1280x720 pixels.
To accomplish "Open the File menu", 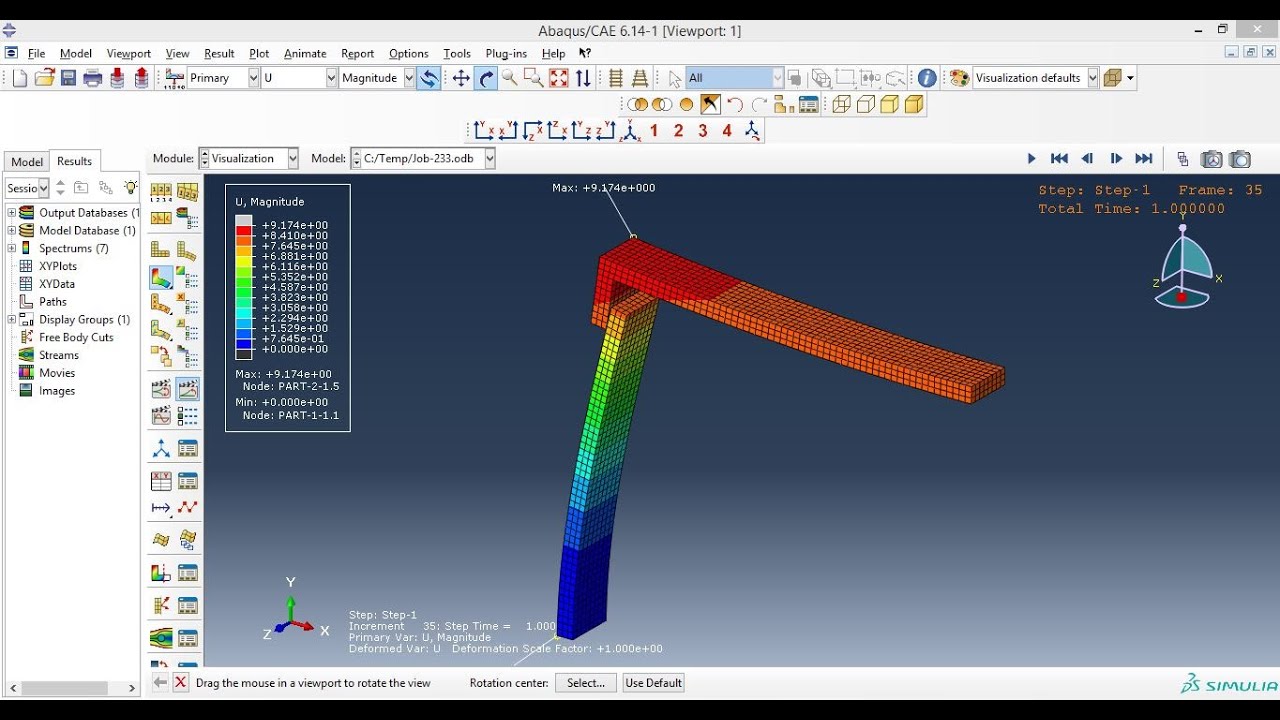I will click(37, 54).
